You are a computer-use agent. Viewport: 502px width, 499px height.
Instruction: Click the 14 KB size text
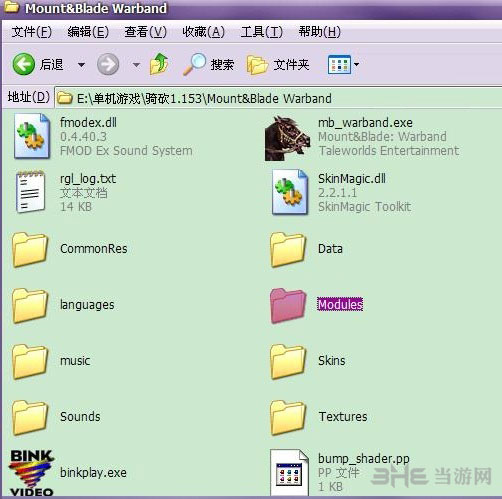point(76,207)
